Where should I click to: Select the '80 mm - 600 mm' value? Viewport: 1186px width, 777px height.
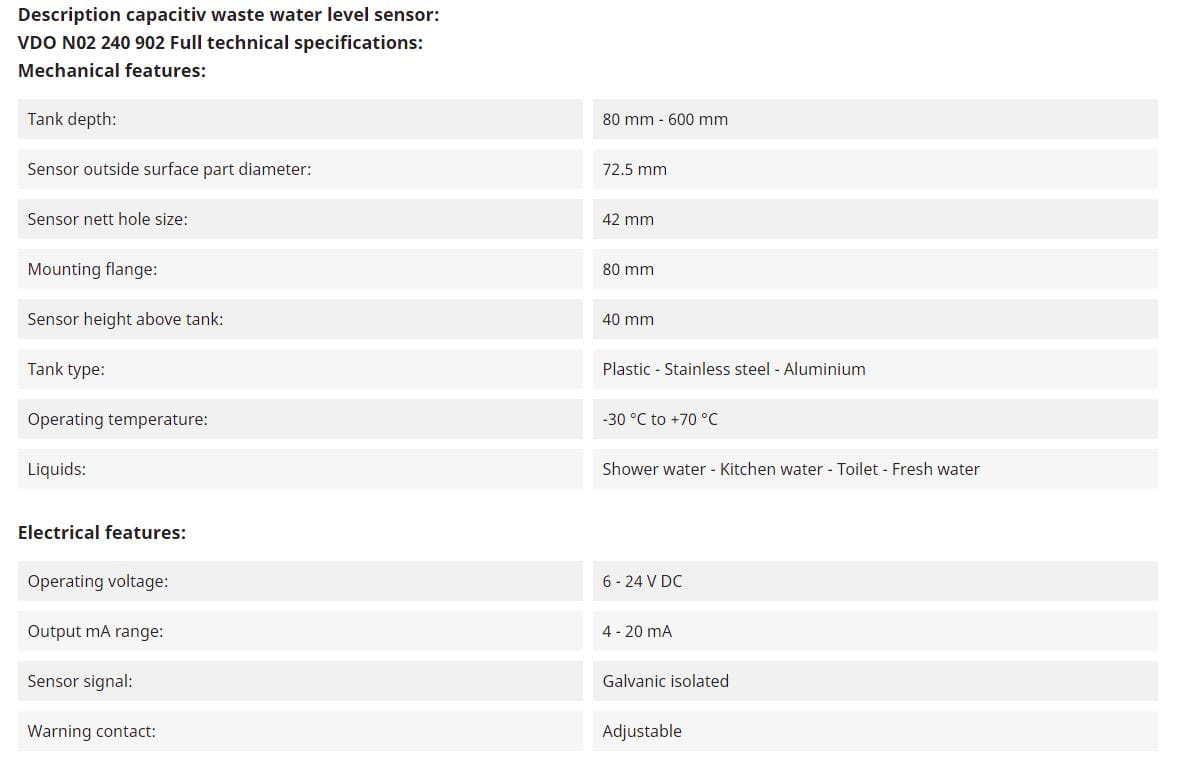[x=665, y=119]
